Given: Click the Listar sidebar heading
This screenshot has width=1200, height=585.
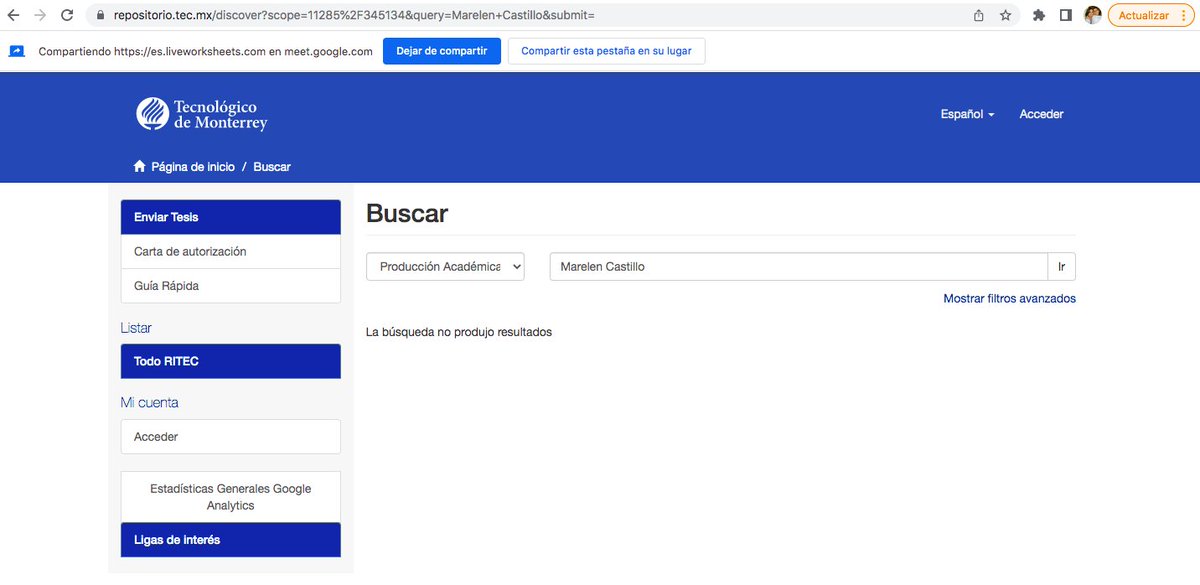Looking at the screenshot, I should 136,328.
